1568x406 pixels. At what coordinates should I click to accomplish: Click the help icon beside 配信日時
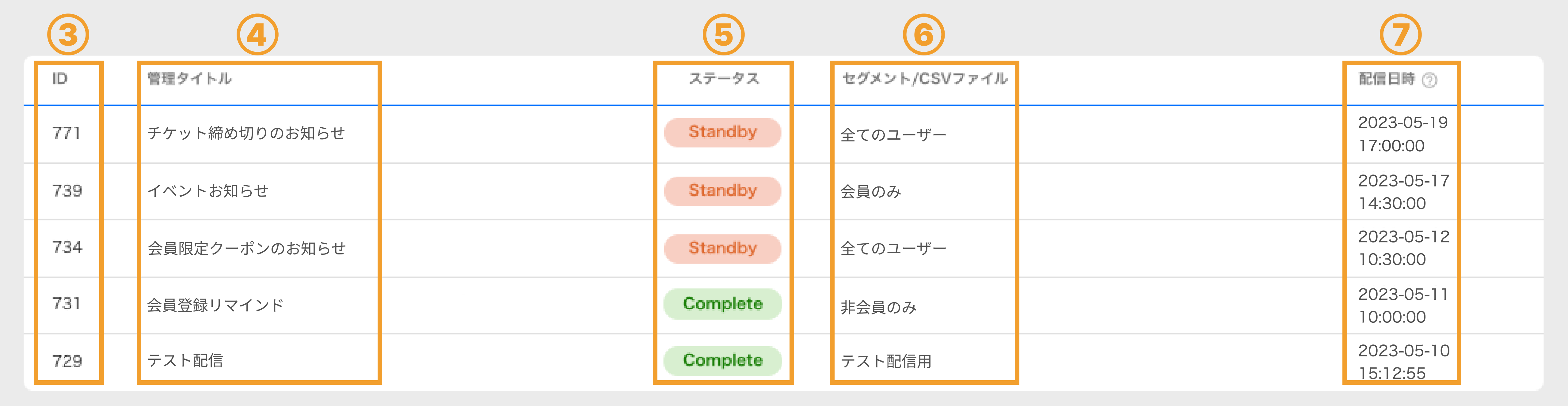1429,80
